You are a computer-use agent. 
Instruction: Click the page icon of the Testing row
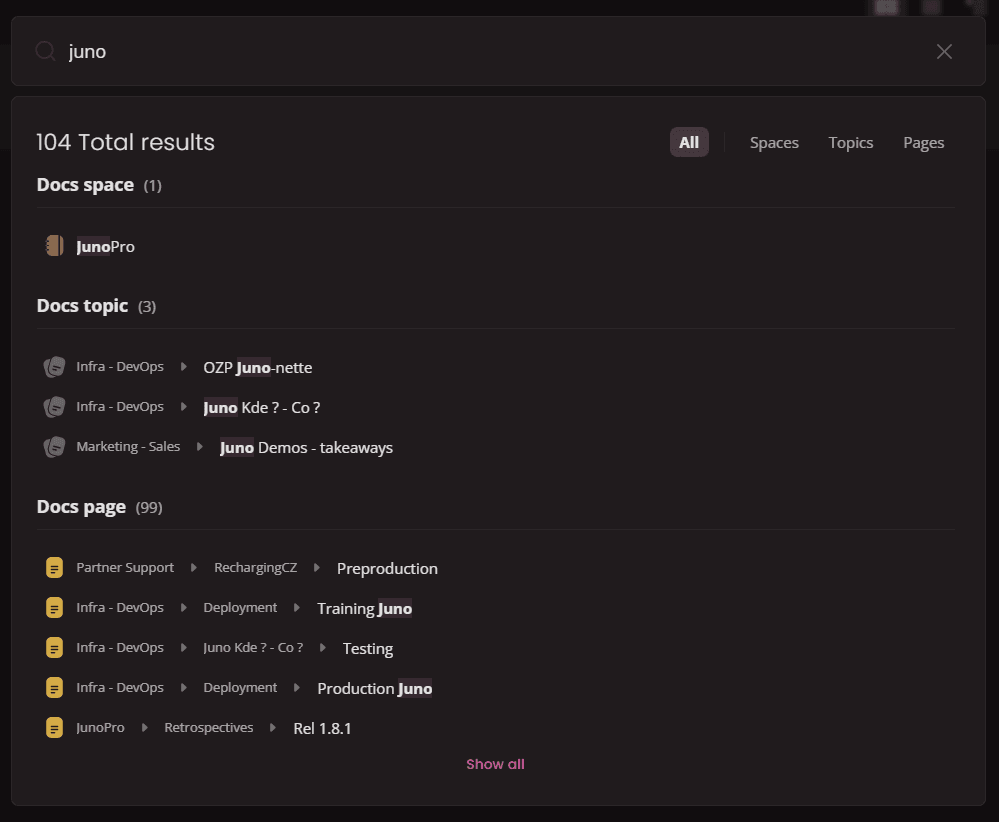(54, 647)
